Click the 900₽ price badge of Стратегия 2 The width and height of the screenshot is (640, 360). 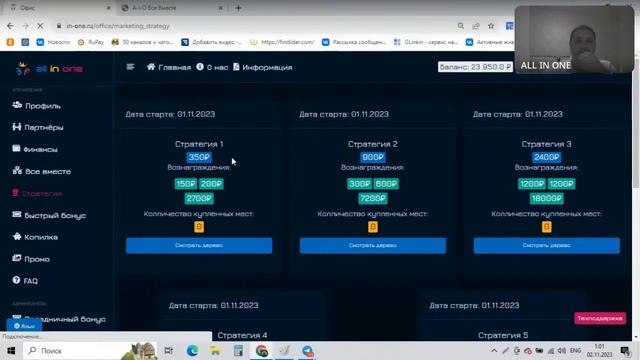point(373,157)
